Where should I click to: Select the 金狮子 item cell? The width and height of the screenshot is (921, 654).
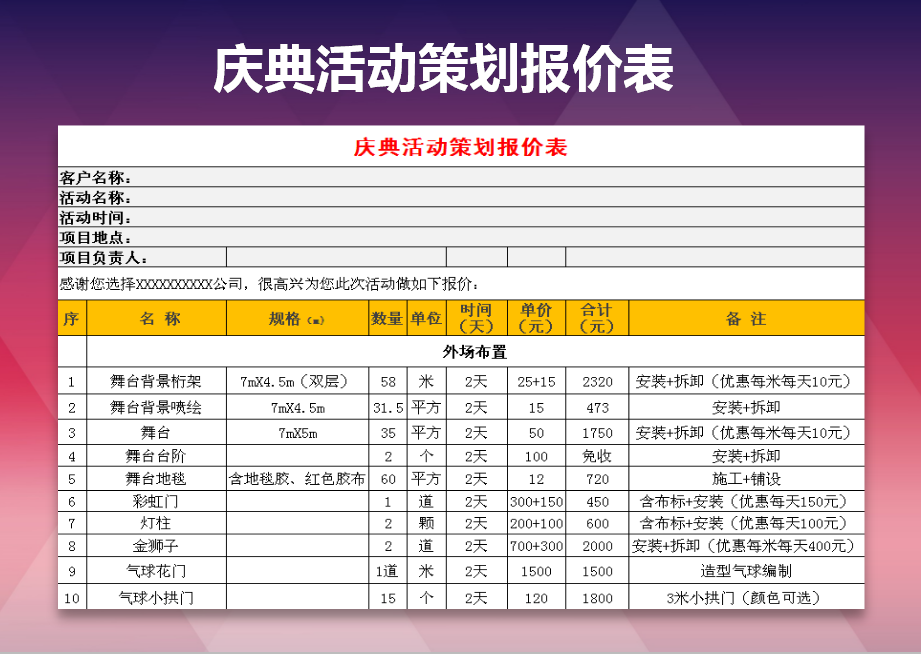coord(156,546)
